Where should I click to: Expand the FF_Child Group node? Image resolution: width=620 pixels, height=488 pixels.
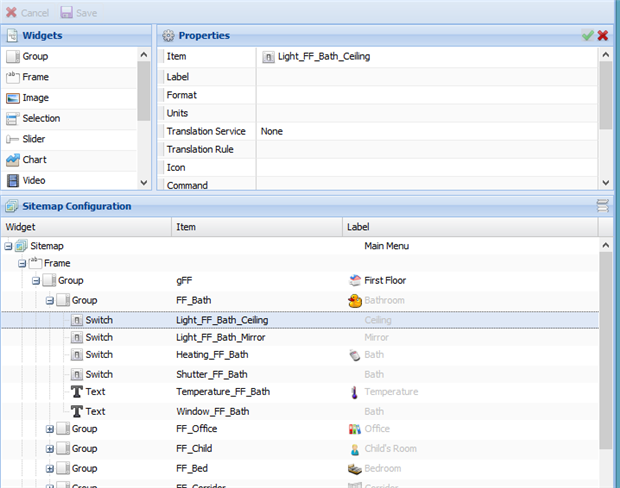pyautogui.click(x=50, y=449)
